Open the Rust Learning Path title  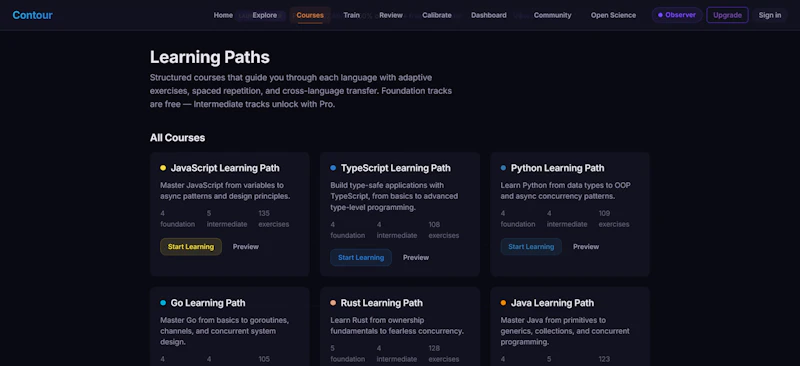pos(382,303)
